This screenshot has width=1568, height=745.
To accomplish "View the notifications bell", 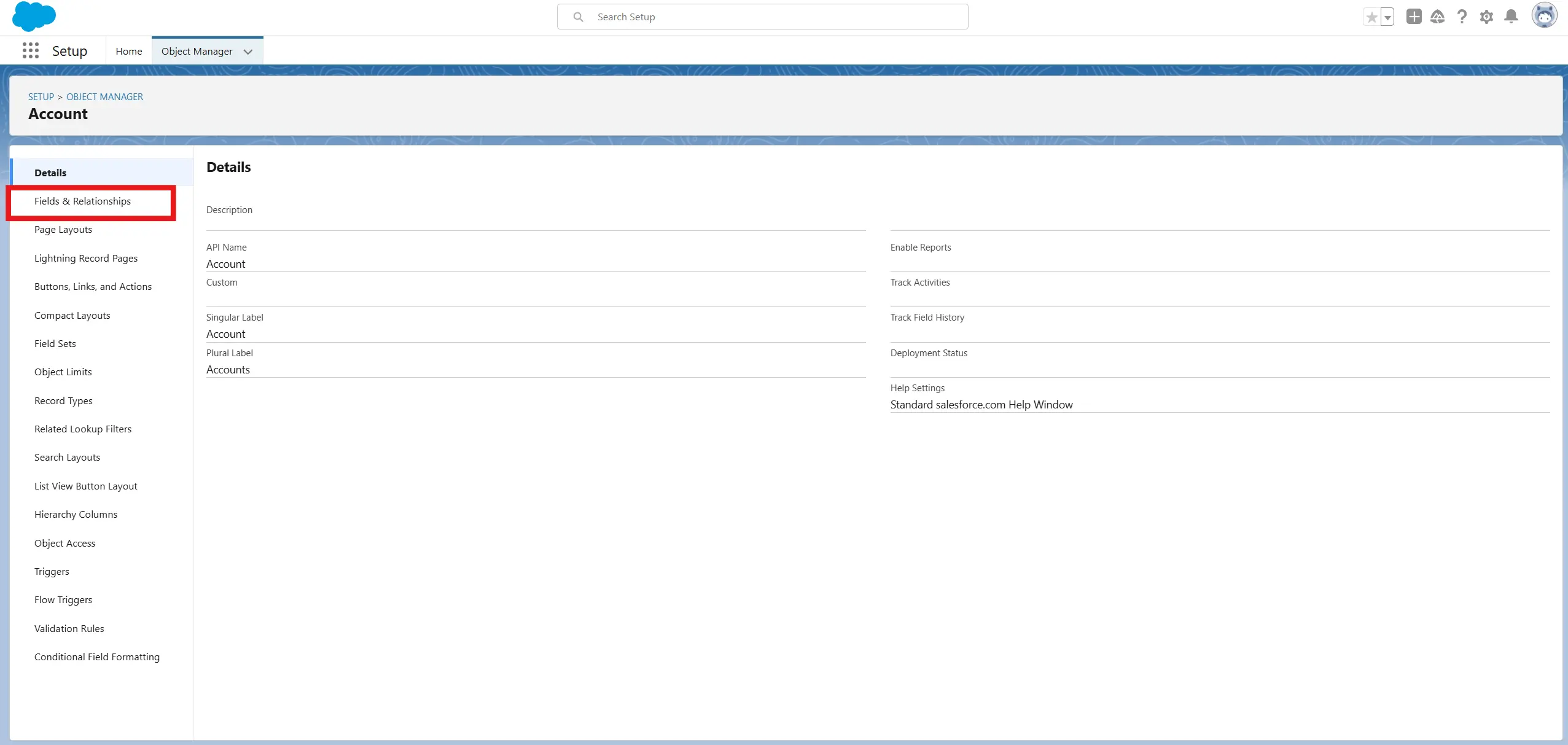I will 1511,17.
